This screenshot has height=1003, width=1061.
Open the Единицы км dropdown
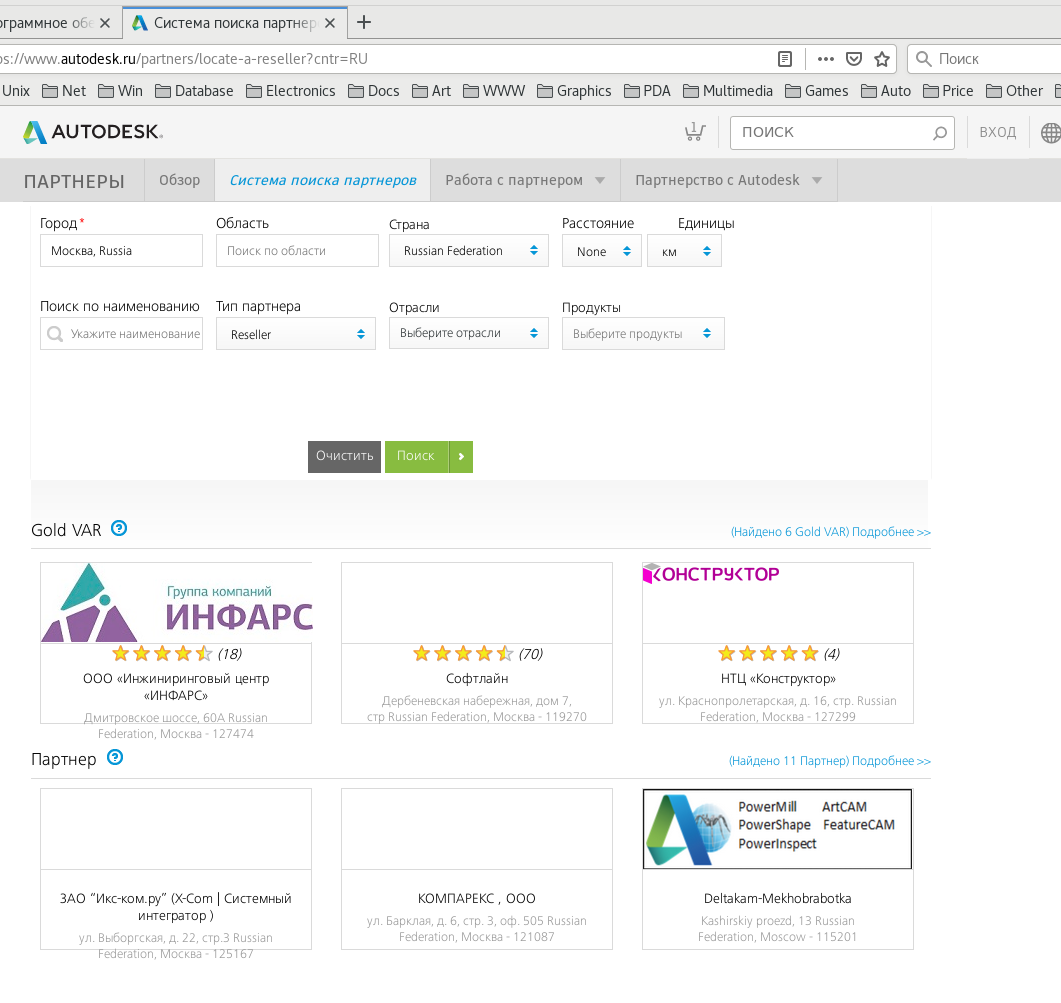coord(684,250)
